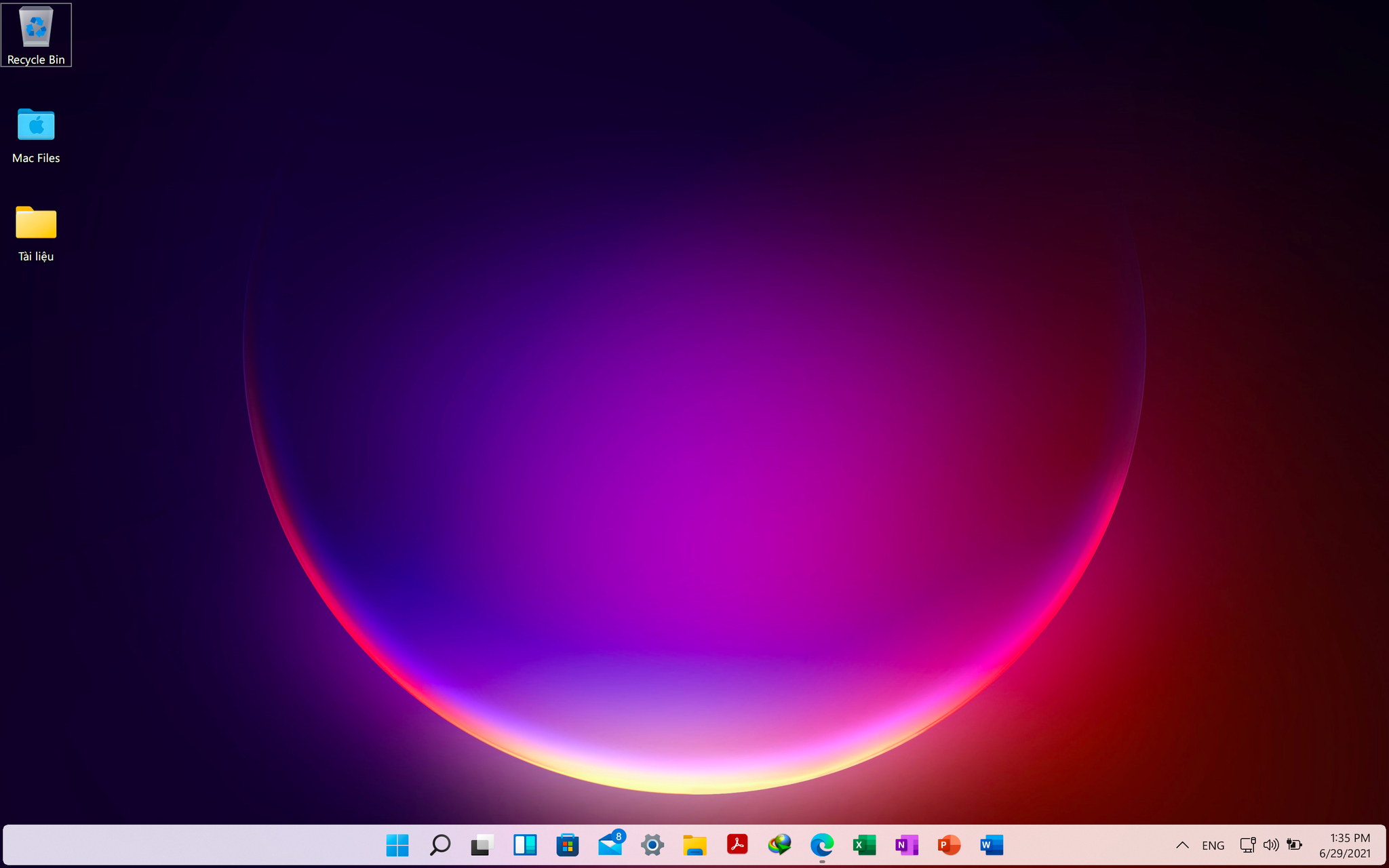The height and width of the screenshot is (868, 1389).
Task: Switch input language via ENG indicator
Action: (x=1213, y=846)
